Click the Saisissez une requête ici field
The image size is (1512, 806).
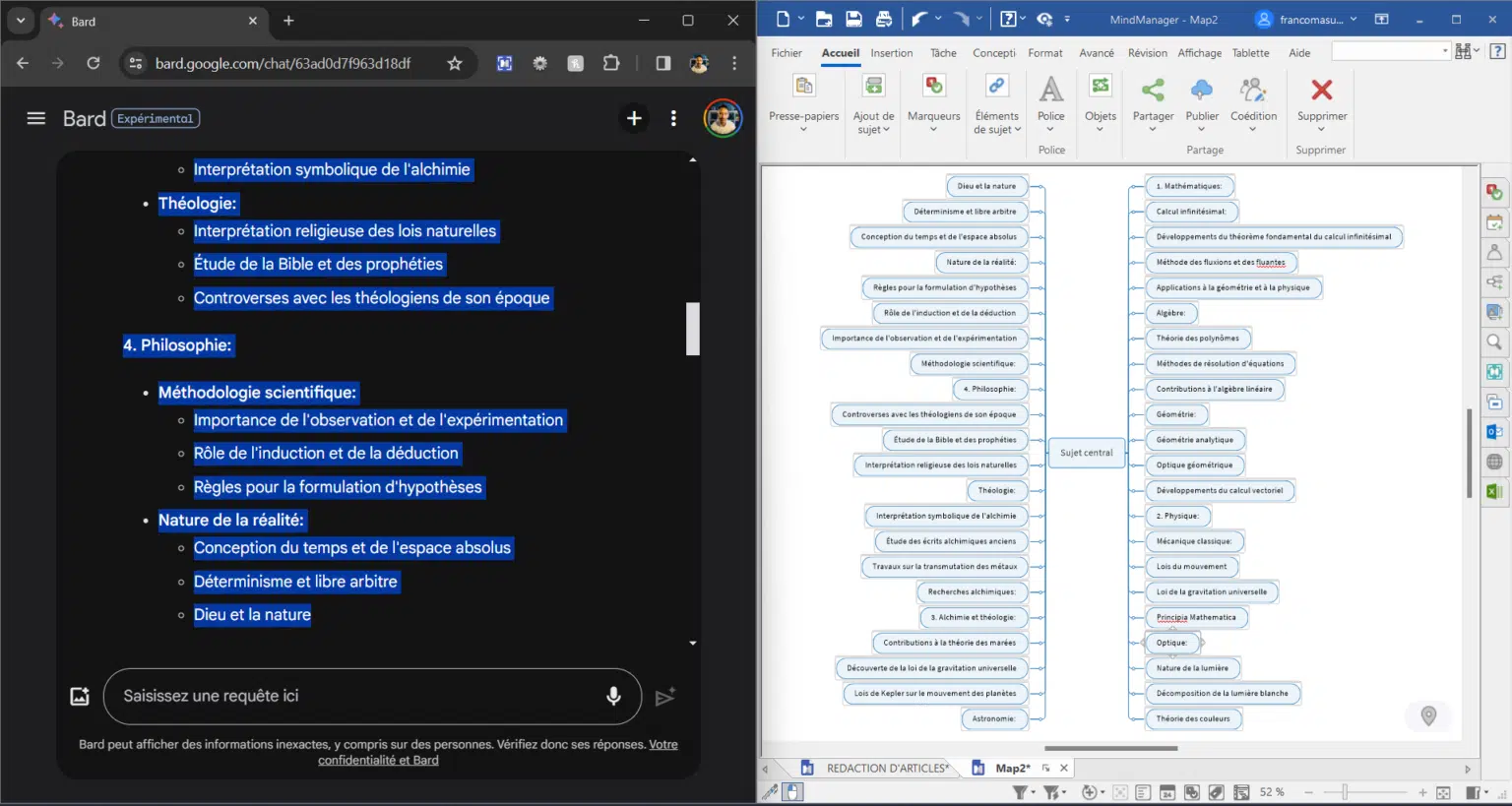354,696
